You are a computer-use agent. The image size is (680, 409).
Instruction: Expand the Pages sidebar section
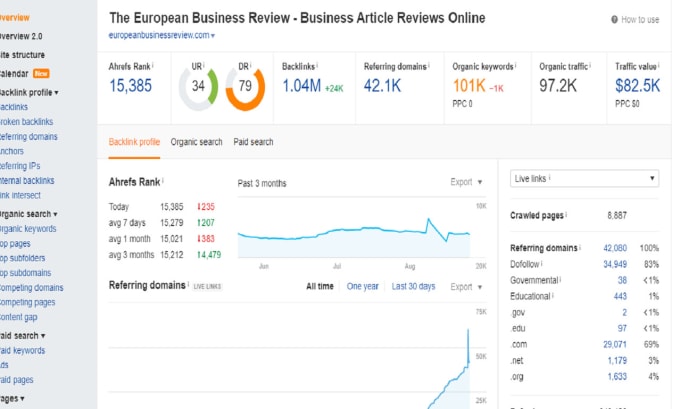(x=12, y=399)
